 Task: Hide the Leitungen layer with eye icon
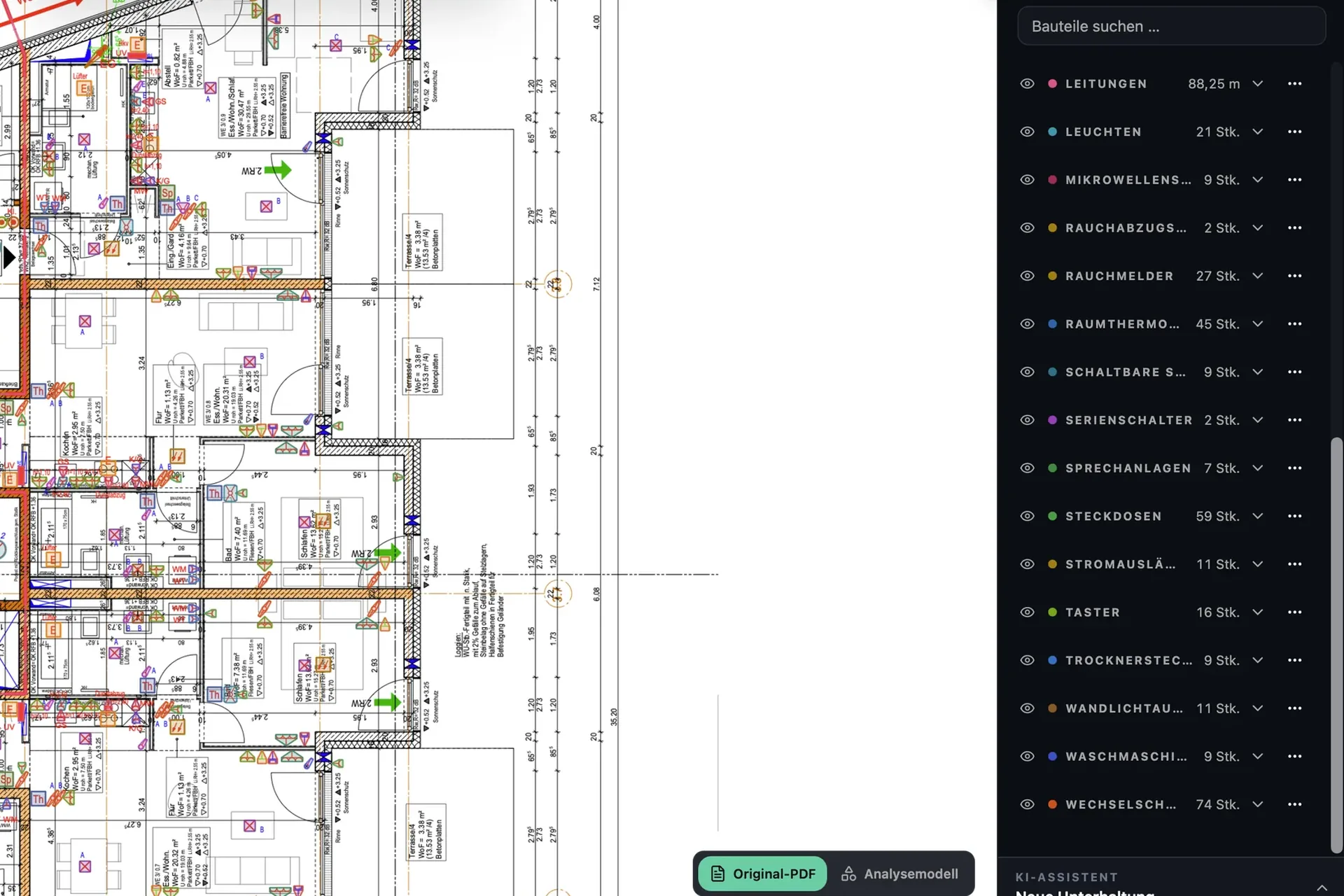click(x=1027, y=84)
